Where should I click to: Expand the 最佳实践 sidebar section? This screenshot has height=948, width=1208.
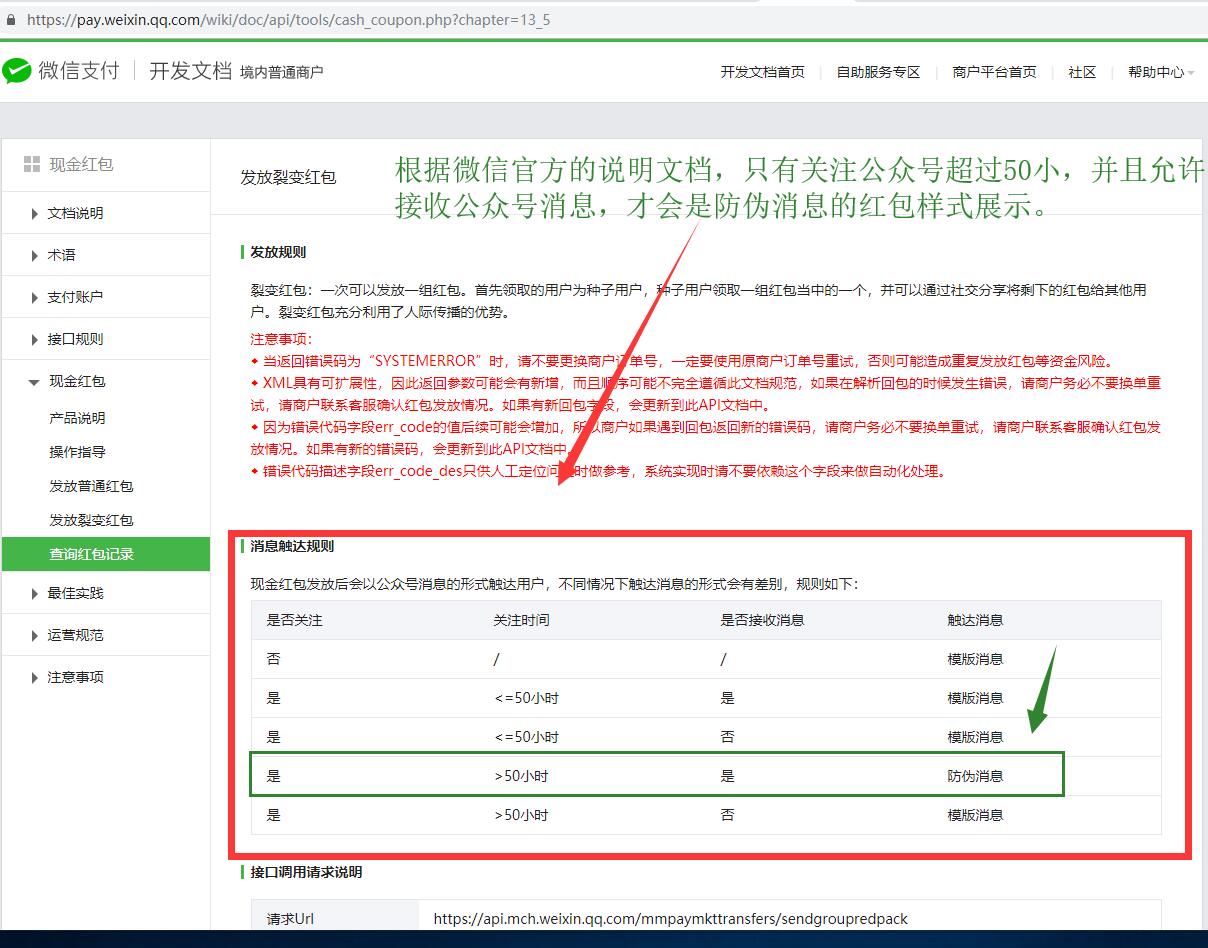click(75, 593)
